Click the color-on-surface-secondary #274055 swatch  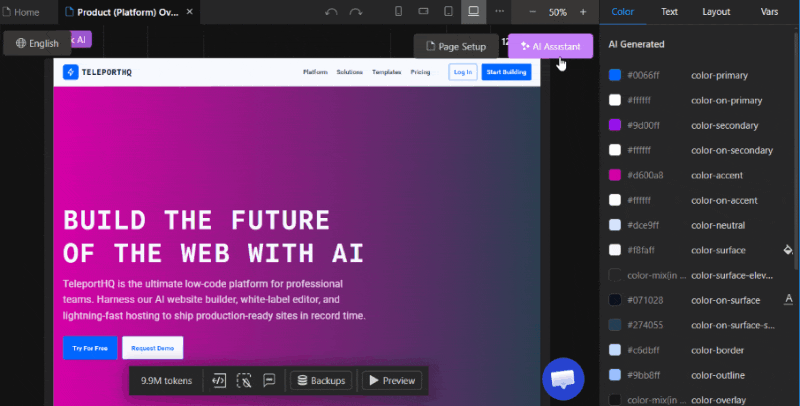615,325
